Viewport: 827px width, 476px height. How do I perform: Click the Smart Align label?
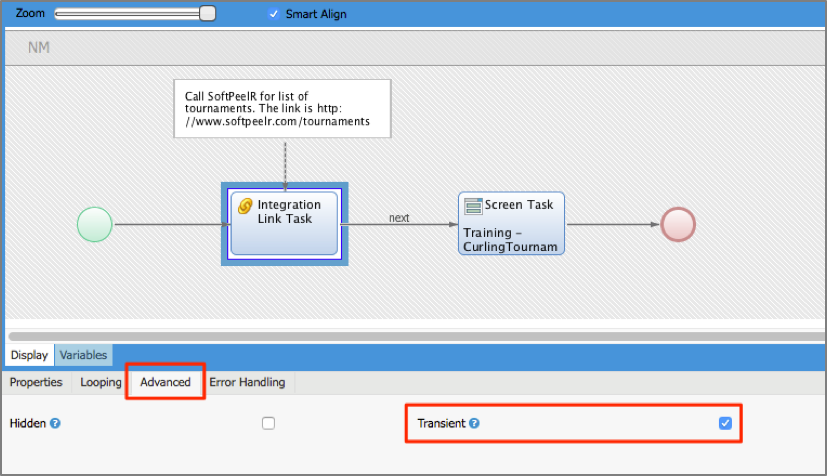(316, 14)
